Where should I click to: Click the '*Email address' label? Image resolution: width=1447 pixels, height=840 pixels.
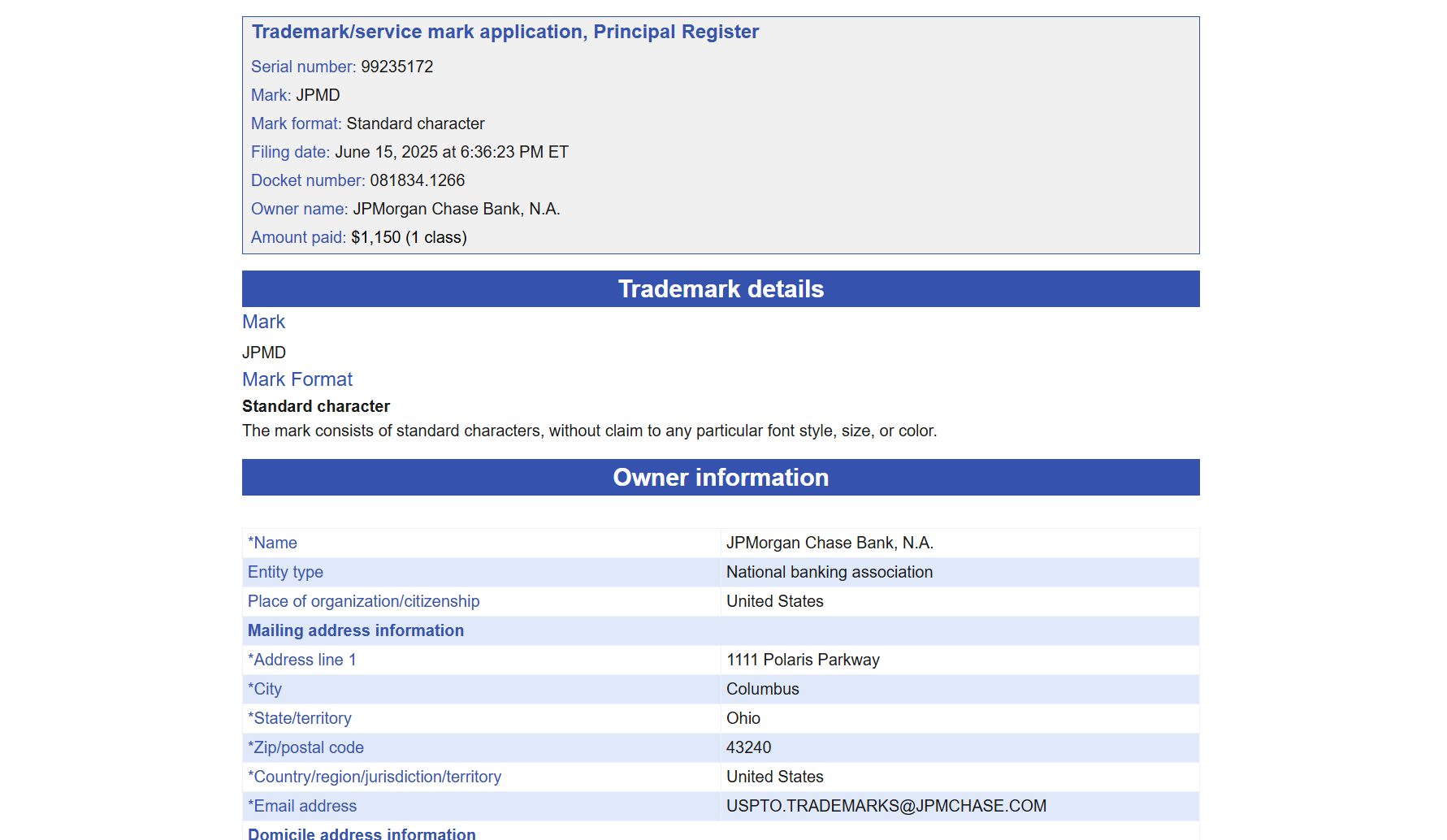(302, 806)
